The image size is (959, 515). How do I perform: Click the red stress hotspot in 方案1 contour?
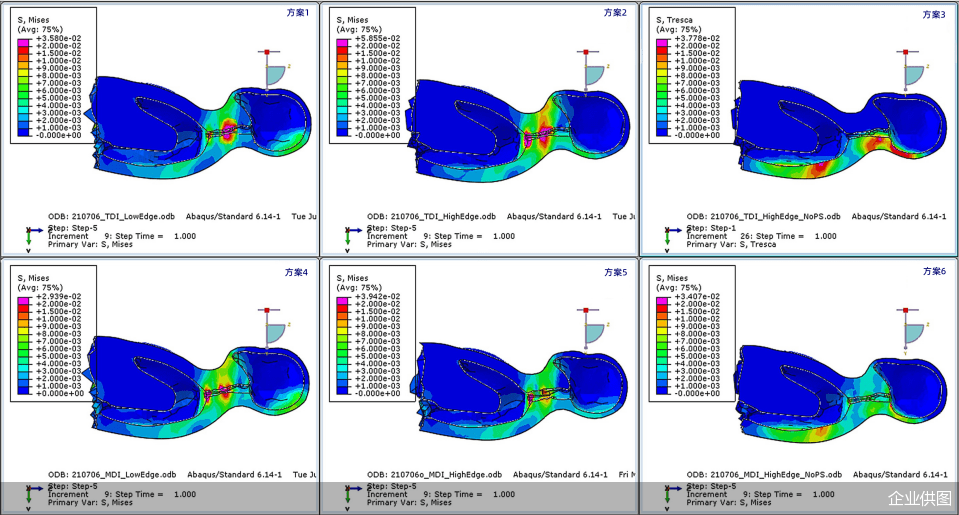point(229,128)
